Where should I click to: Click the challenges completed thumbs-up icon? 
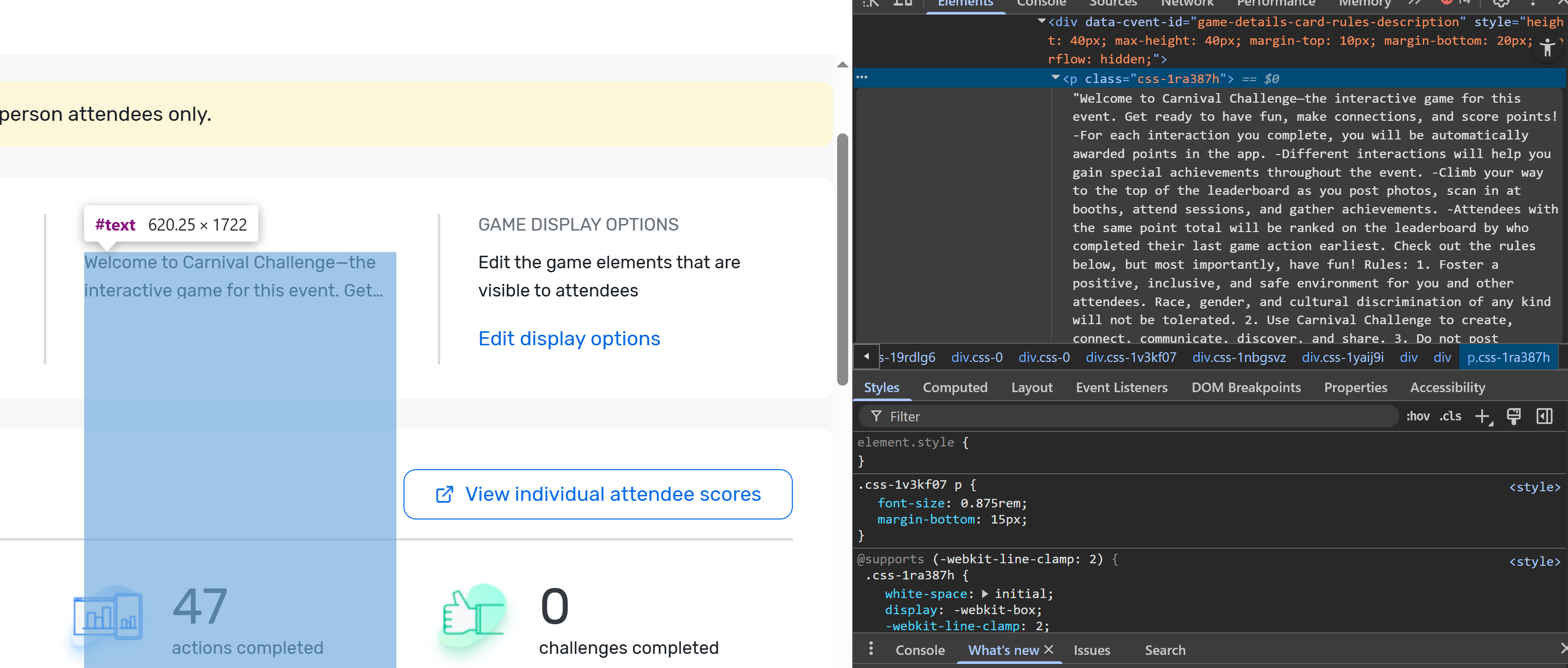[474, 616]
